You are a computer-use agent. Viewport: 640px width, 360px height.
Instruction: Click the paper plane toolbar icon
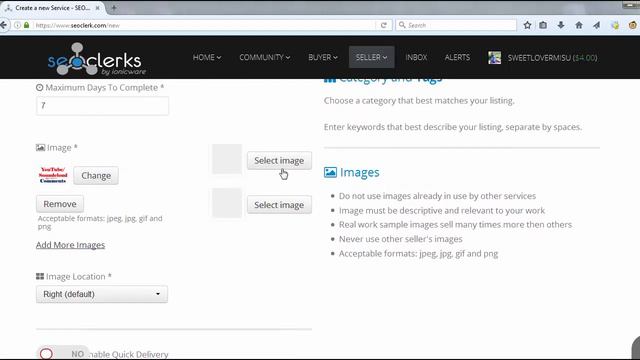(597, 25)
